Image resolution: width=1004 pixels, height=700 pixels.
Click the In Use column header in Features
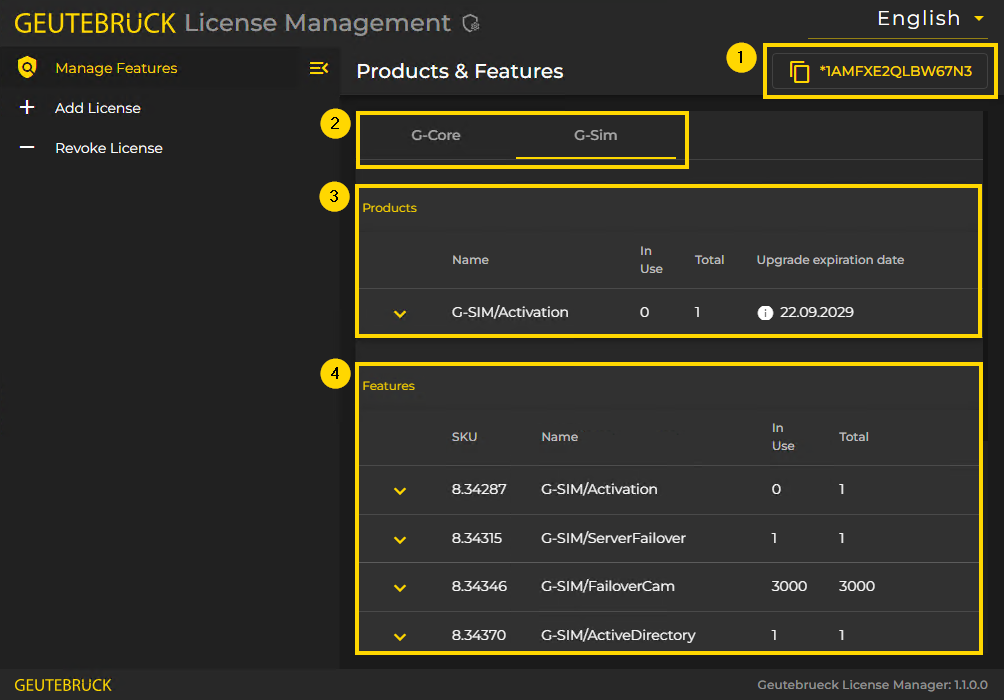tap(783, 436)
